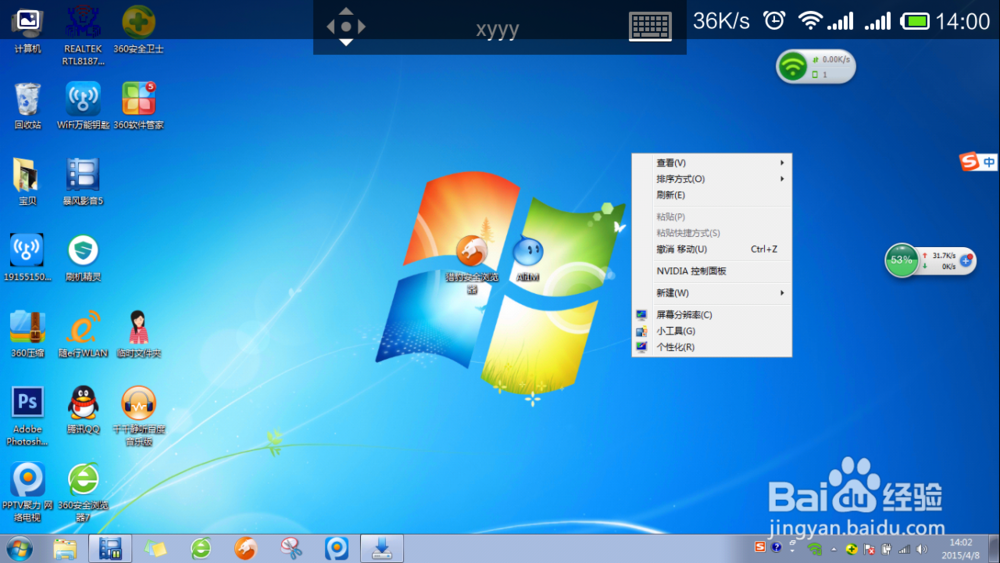Select 个性化(R) menu entry
The height and width of the screenshot is (563, 1000).
click(712, 347)
